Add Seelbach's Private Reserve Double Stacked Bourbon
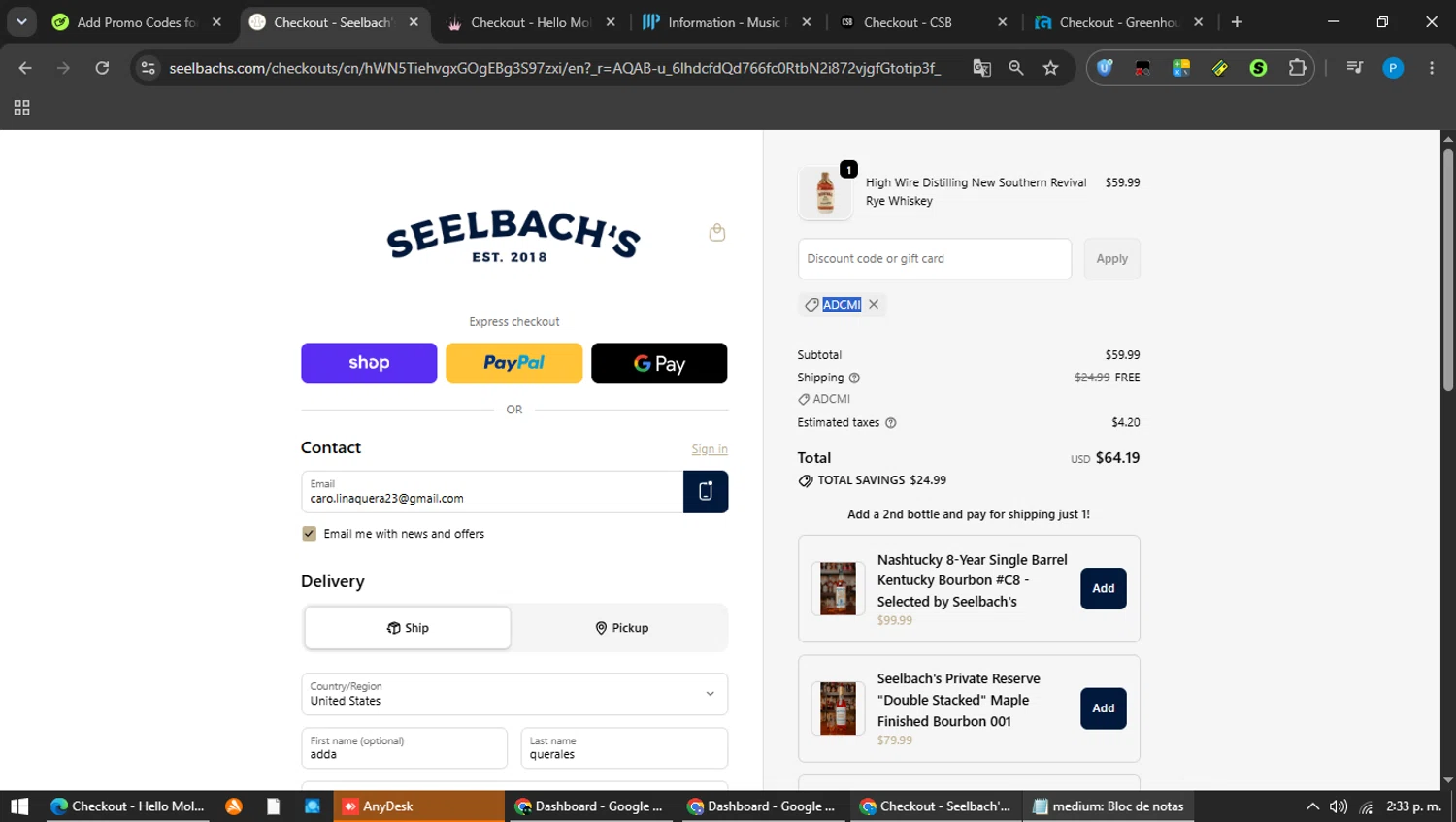This screenshot has width=1456, height=822. point(1104,708)
